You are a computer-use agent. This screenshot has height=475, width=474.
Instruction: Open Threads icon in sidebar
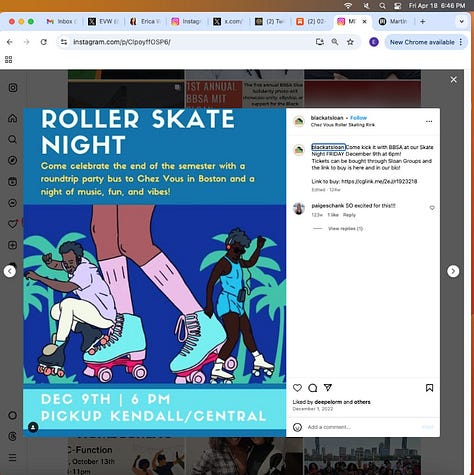coord(13,436)
